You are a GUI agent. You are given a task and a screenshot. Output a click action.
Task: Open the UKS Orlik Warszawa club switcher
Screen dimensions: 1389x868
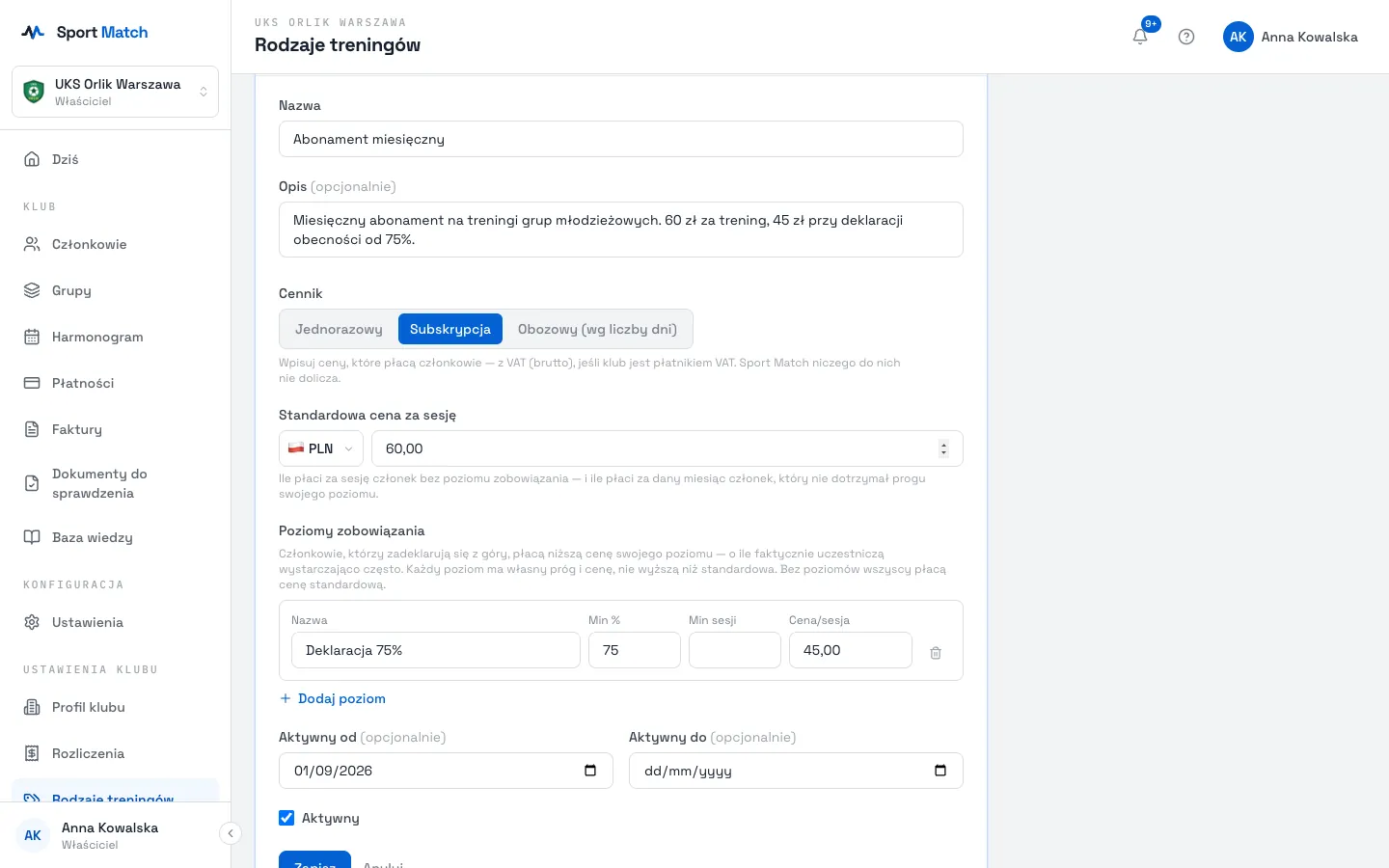[115, 92]
